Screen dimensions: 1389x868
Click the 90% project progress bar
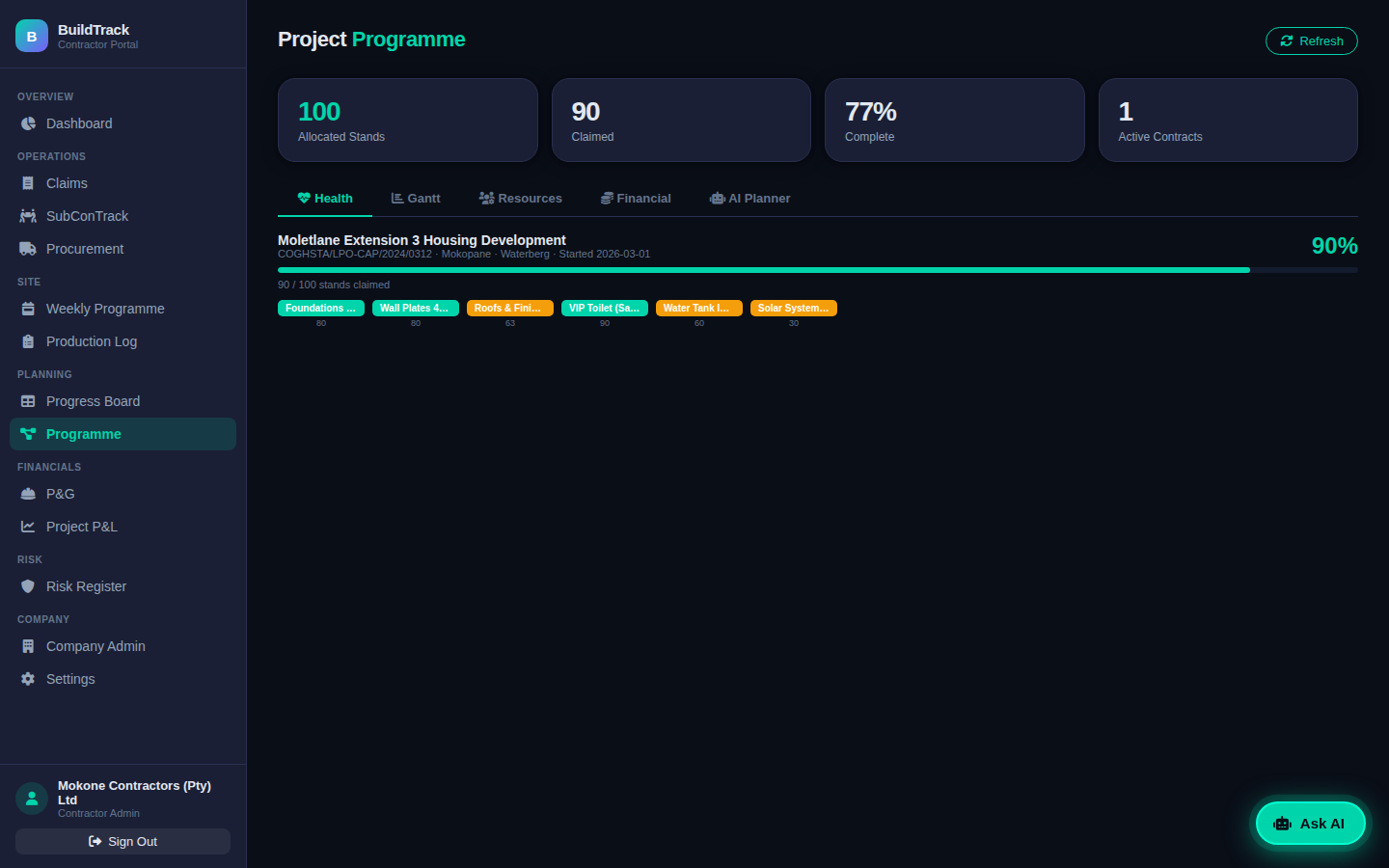tap(818, 270)
